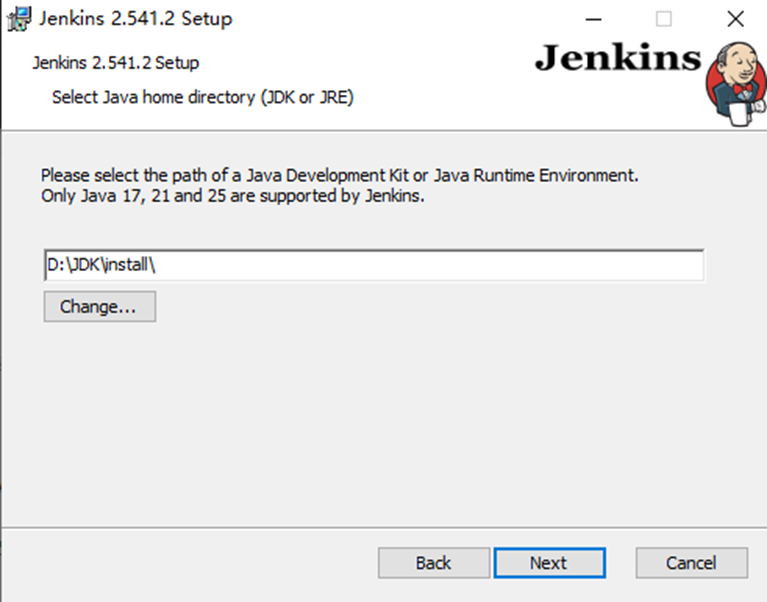The image size is (767, 602).
Task: Click the Jenkins wordmark text
Action: 618,58
